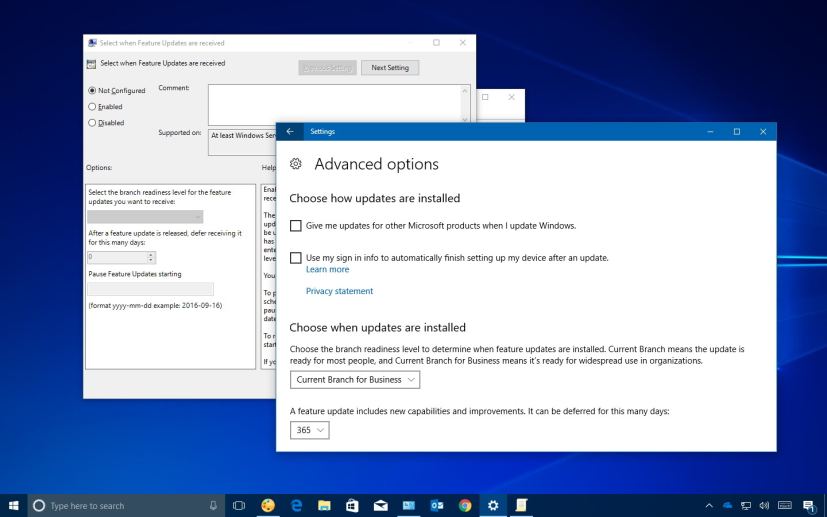Open the Privacy statement link
827x517 pixels.
coord(339,291)
